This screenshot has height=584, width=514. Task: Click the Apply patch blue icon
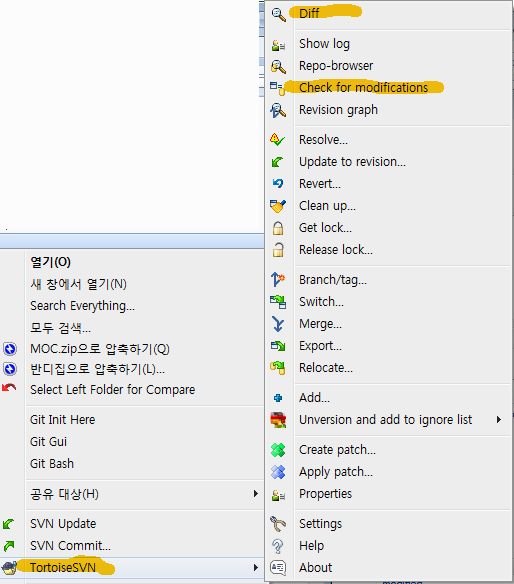[278, 472]
